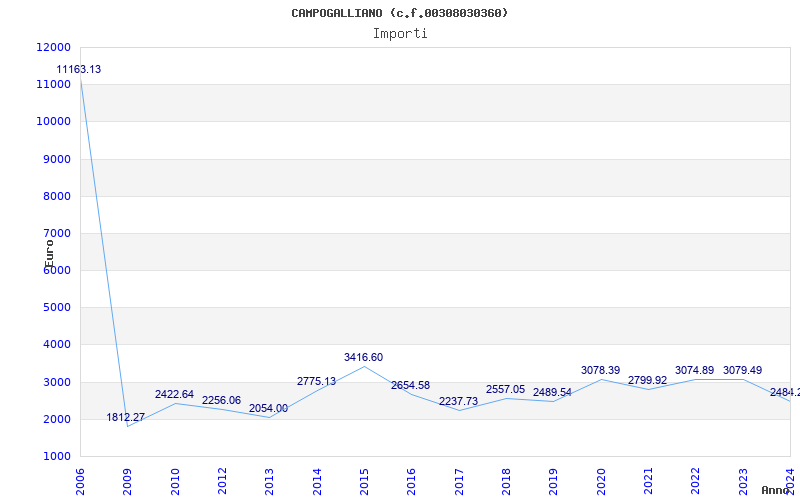This screenshot has width=800, height=500.
Task: Click the 8000 y-axis tick label
Action: pyautogui.click(x=55, y=196)
